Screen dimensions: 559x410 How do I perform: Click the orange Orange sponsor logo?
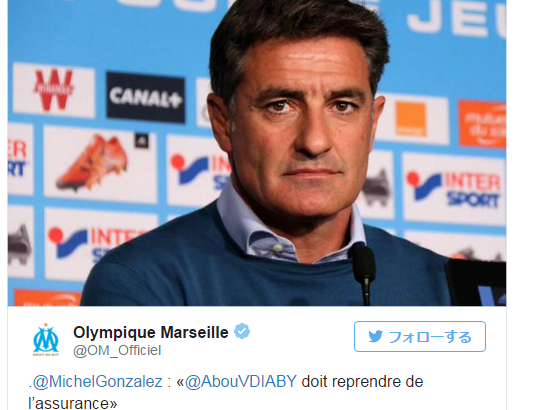point(411,119)
